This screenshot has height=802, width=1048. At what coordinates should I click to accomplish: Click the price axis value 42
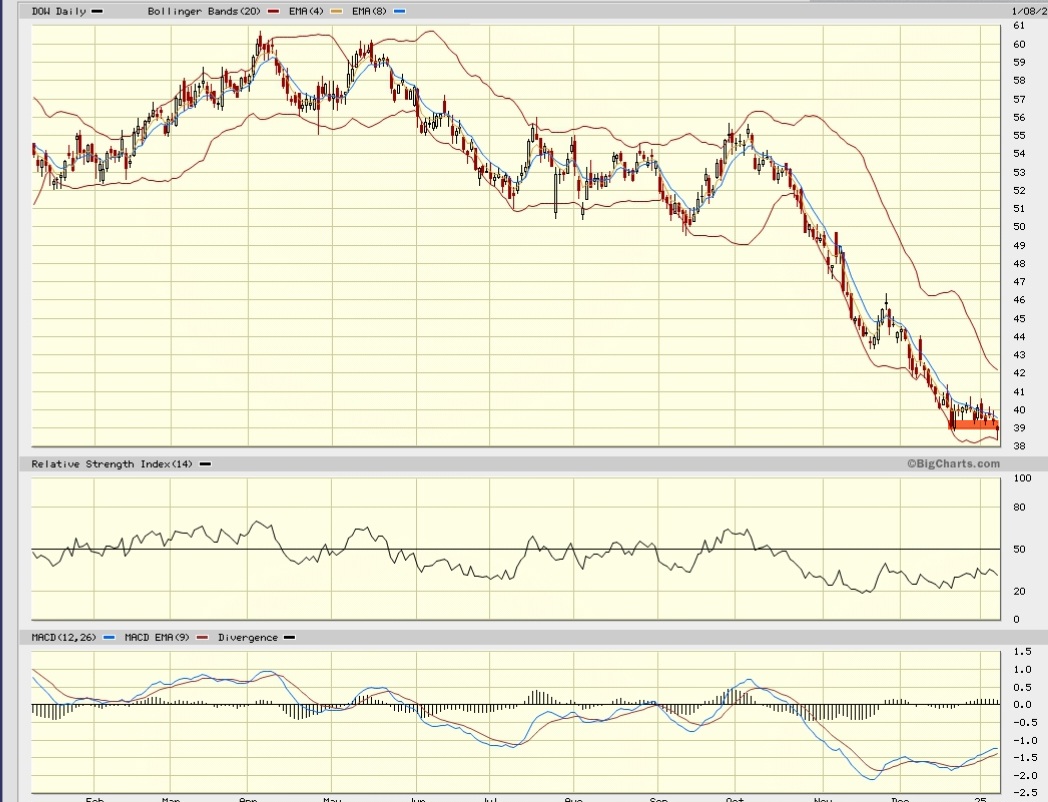(x=1019, y=373)
